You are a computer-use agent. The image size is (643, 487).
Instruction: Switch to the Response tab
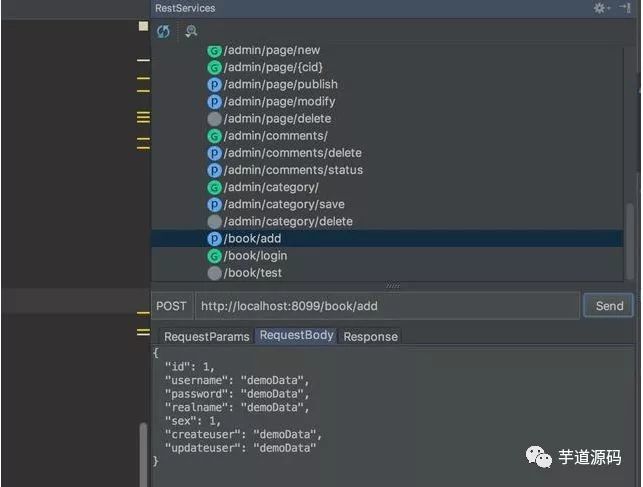[370, 337]
